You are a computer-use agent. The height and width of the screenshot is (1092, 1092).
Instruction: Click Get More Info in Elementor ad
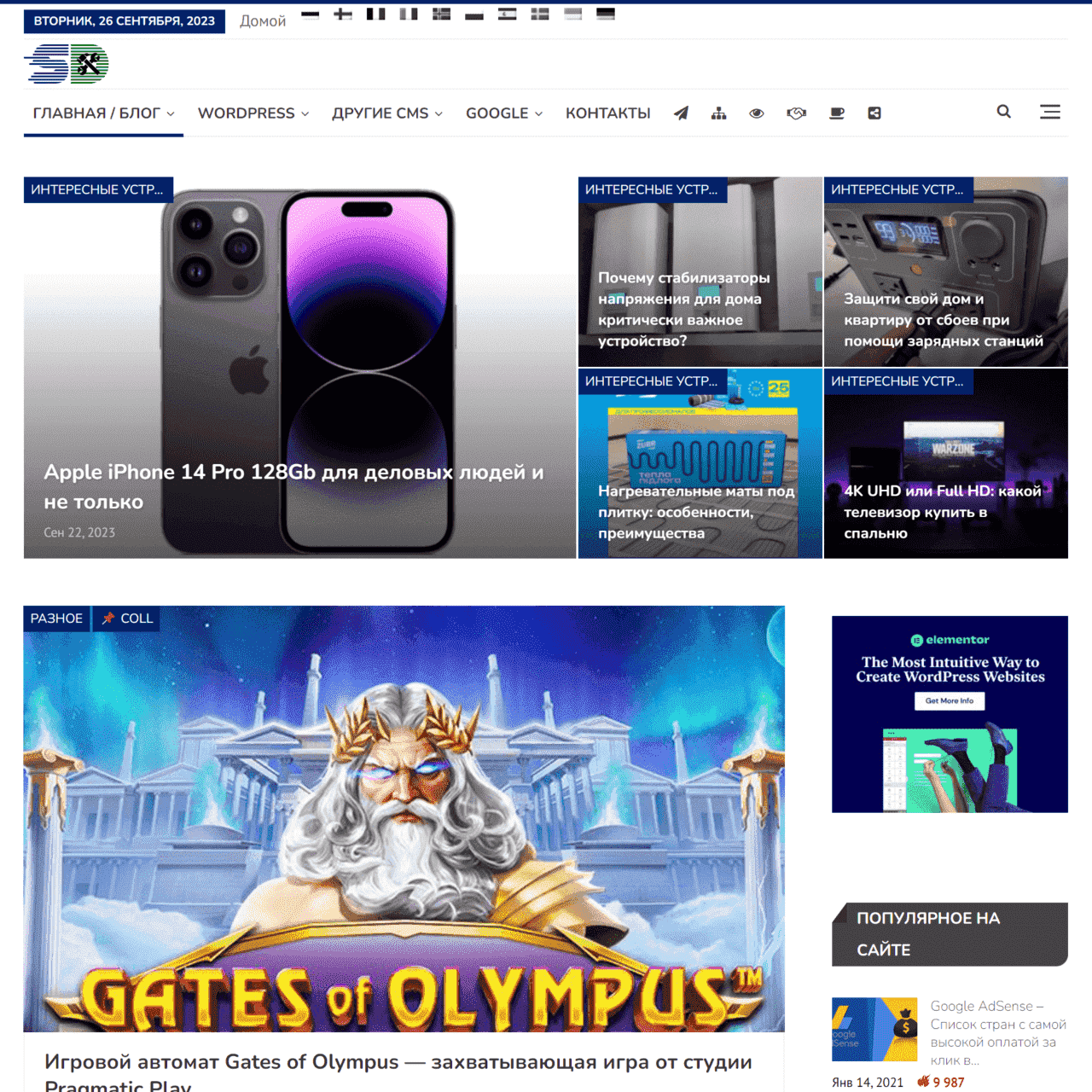[x=950, y=700]
